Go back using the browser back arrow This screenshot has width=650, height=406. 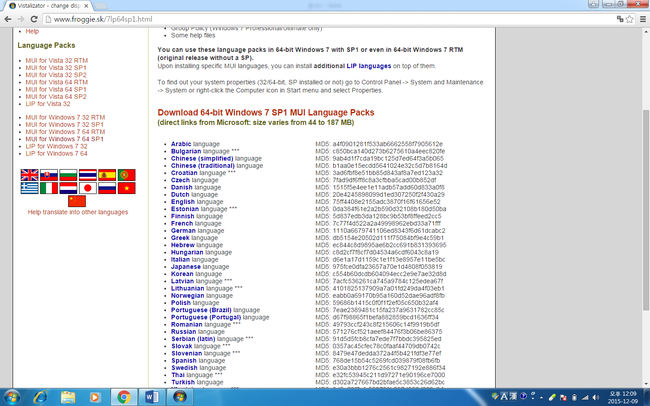coord(7,19)
